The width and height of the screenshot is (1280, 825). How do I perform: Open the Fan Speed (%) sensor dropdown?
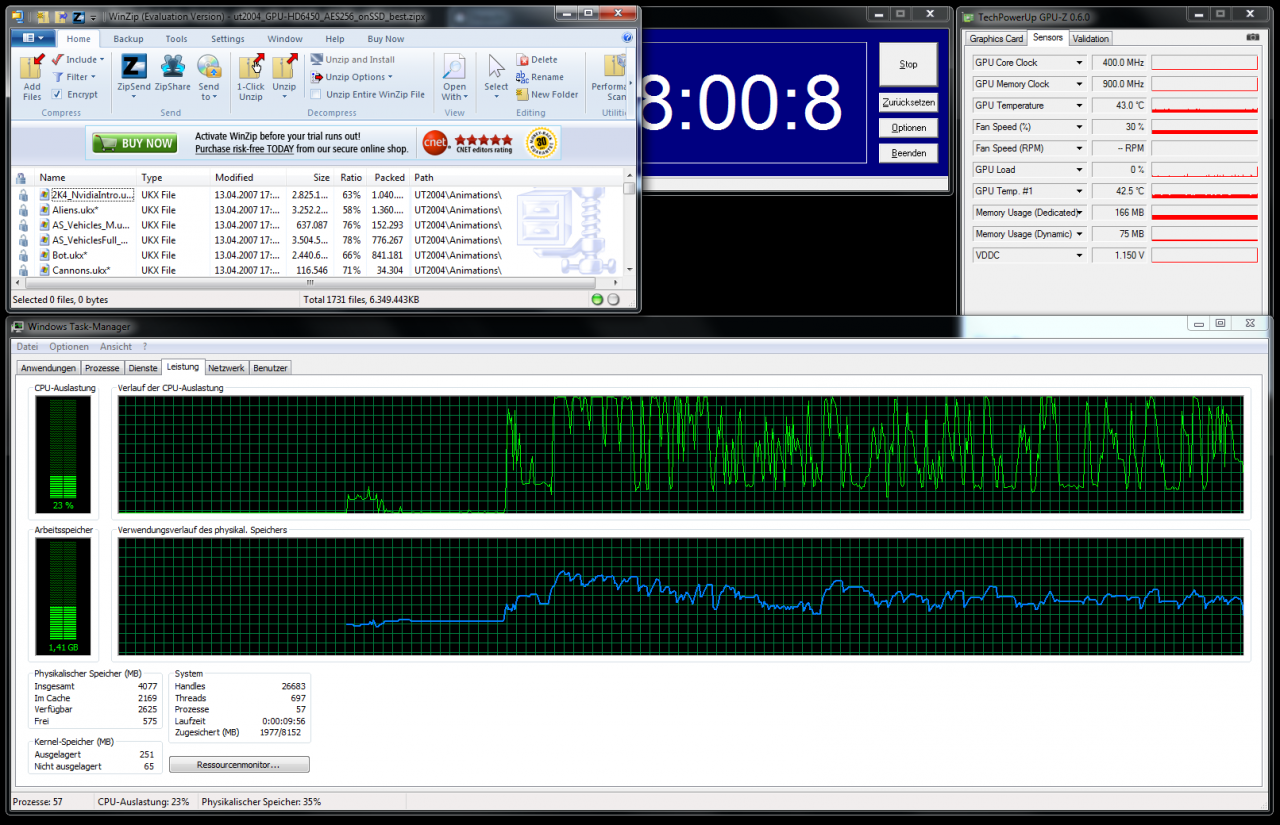[x=1079, y=127]
